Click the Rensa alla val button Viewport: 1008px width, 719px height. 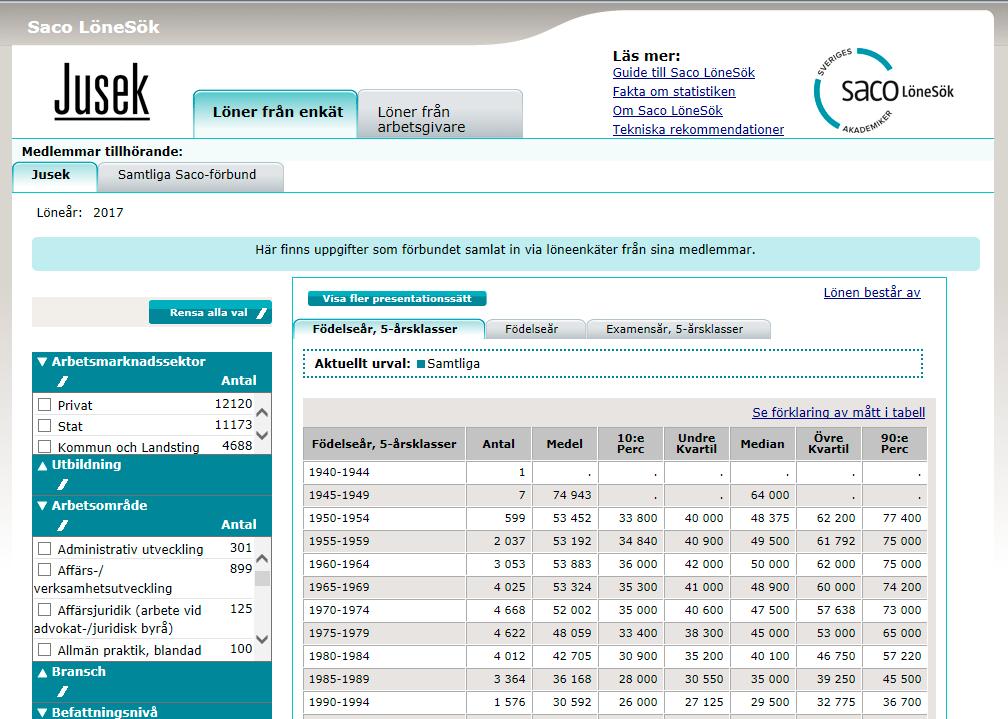pos(210,313)
